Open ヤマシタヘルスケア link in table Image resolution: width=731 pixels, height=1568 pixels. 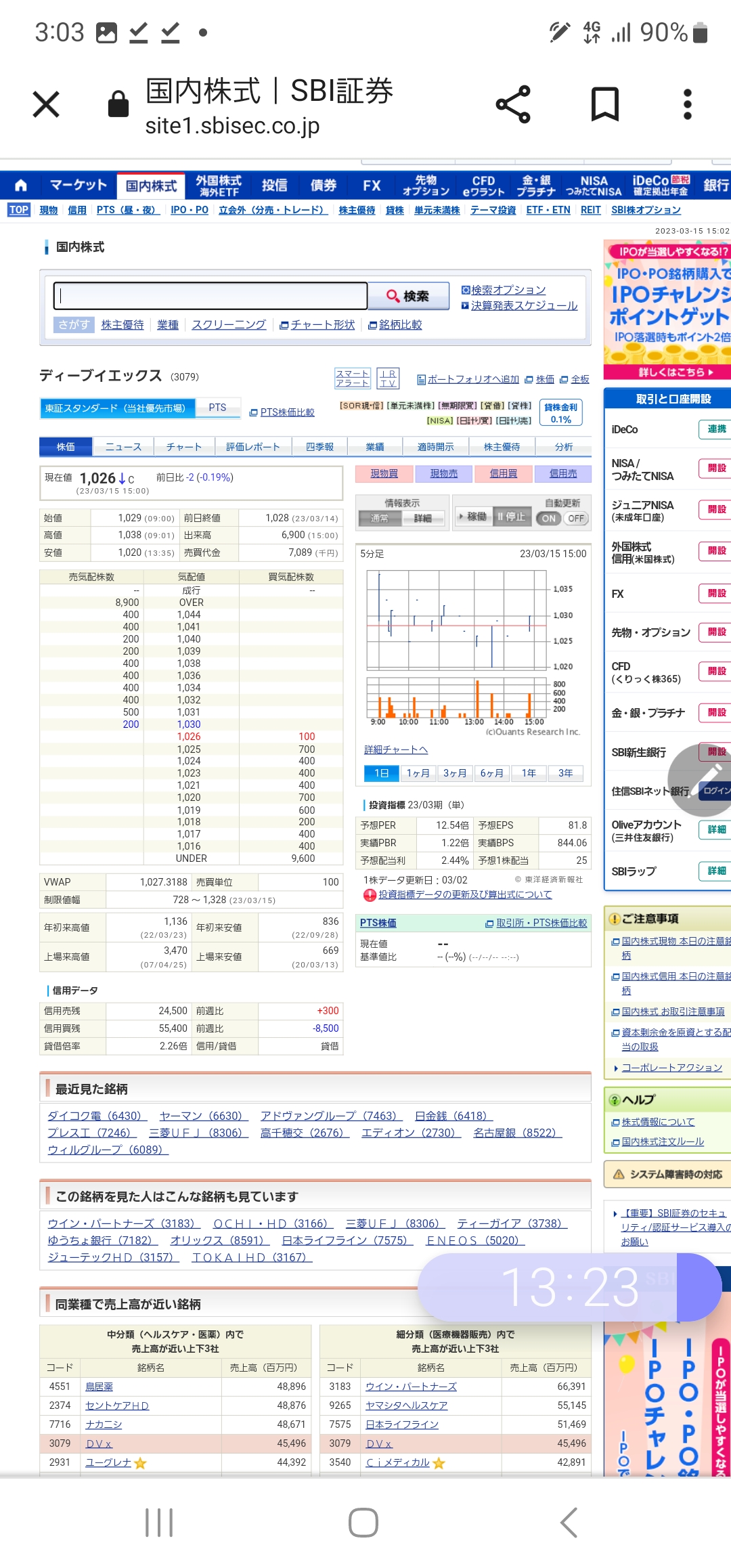407,1406
